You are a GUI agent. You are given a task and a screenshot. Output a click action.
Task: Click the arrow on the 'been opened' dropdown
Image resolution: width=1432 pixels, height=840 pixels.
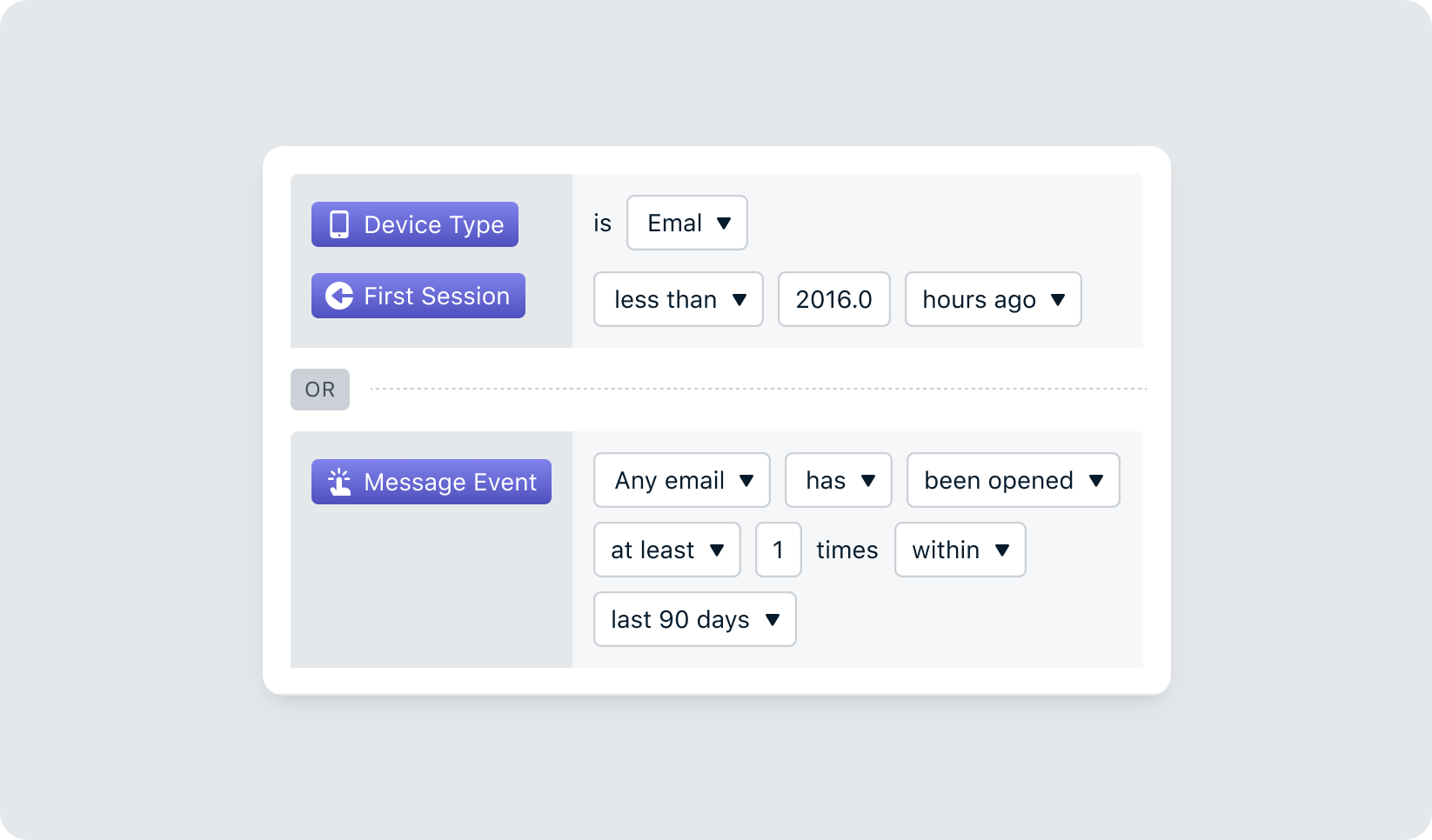(1096, 480)
